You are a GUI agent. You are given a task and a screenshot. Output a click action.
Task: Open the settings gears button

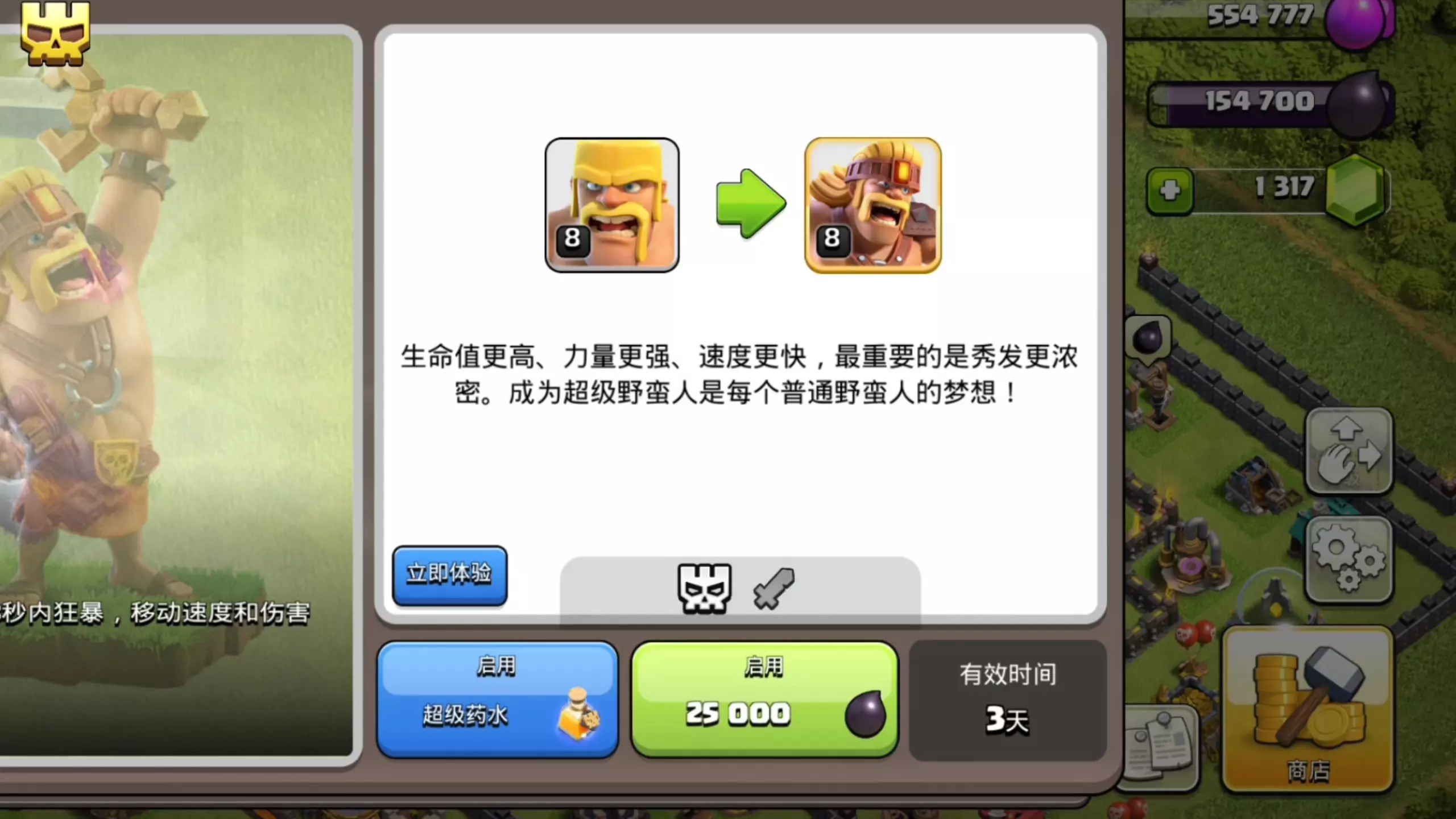coord(1349,560)
